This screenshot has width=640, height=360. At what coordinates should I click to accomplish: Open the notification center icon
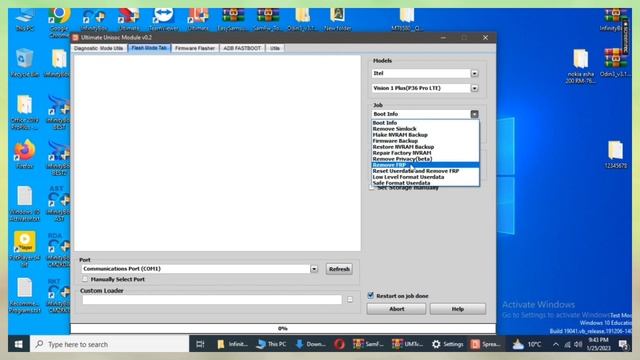click(x=623, y=344)
